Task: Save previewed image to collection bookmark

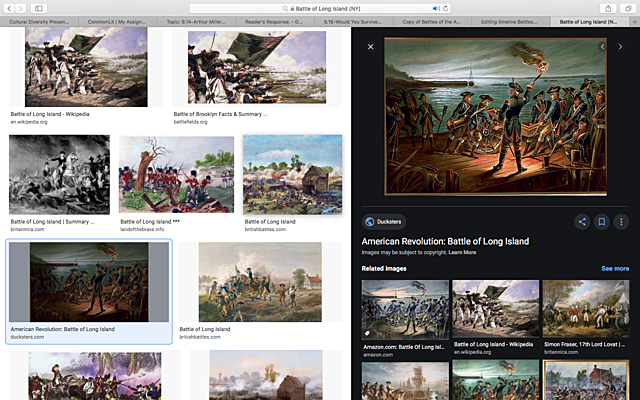Action: tap(602, 222)
